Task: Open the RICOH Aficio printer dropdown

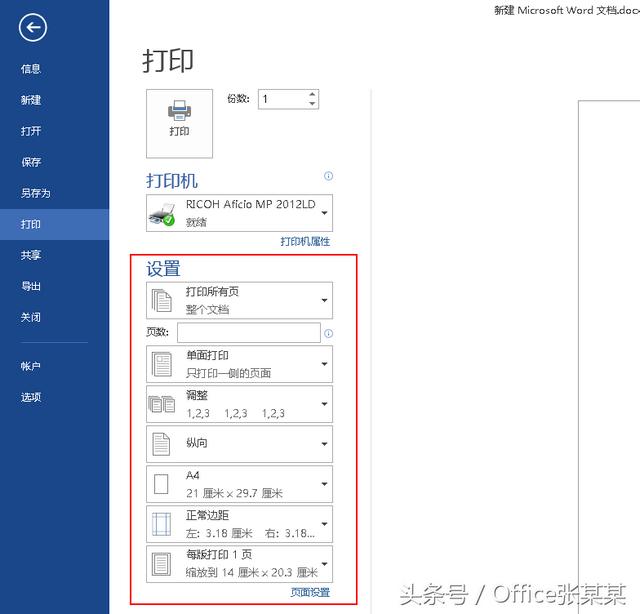Action: [240, 213]
